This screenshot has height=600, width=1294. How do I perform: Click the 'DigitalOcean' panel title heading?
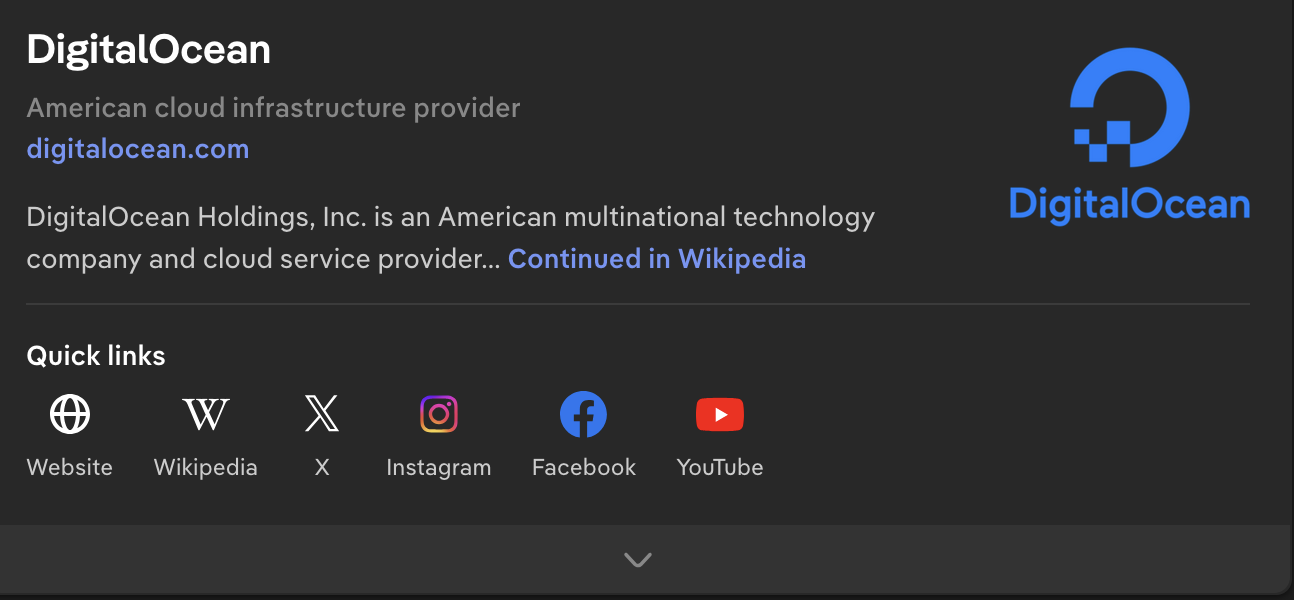pyautogui.click(x=149, y=50)
